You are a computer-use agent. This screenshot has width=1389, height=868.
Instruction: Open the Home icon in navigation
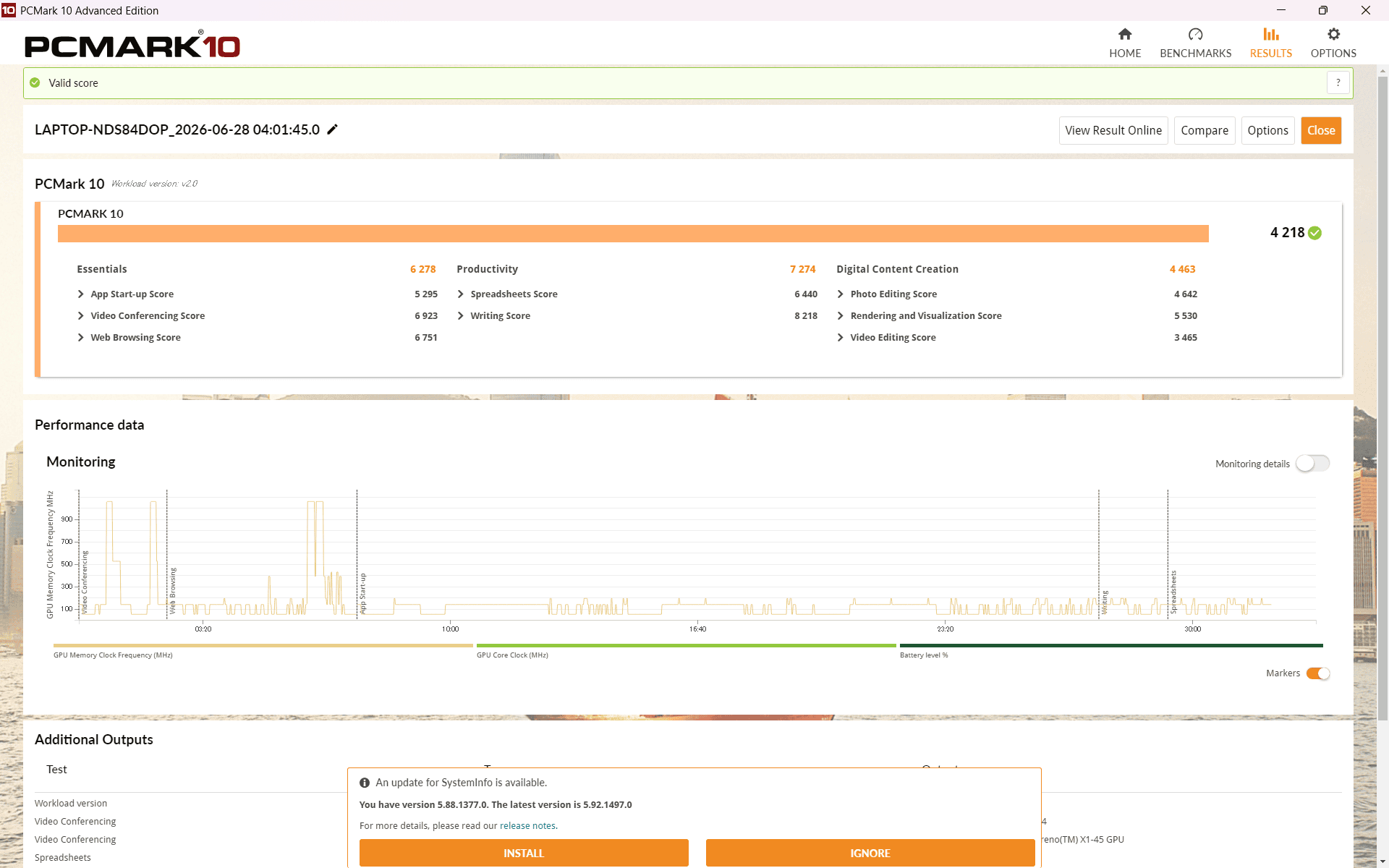pyautogui.click(x=1125, y=34)
